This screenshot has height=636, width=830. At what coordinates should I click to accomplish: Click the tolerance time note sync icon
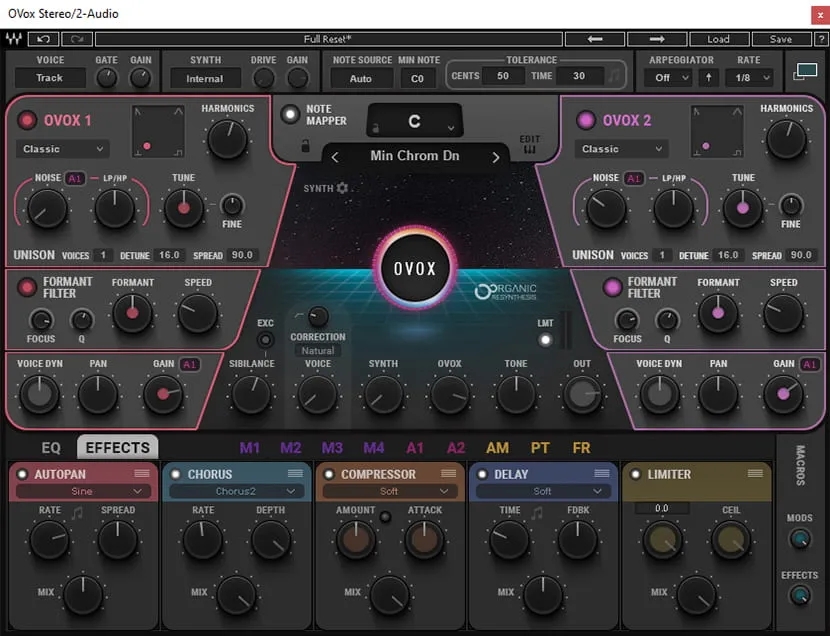614,76
